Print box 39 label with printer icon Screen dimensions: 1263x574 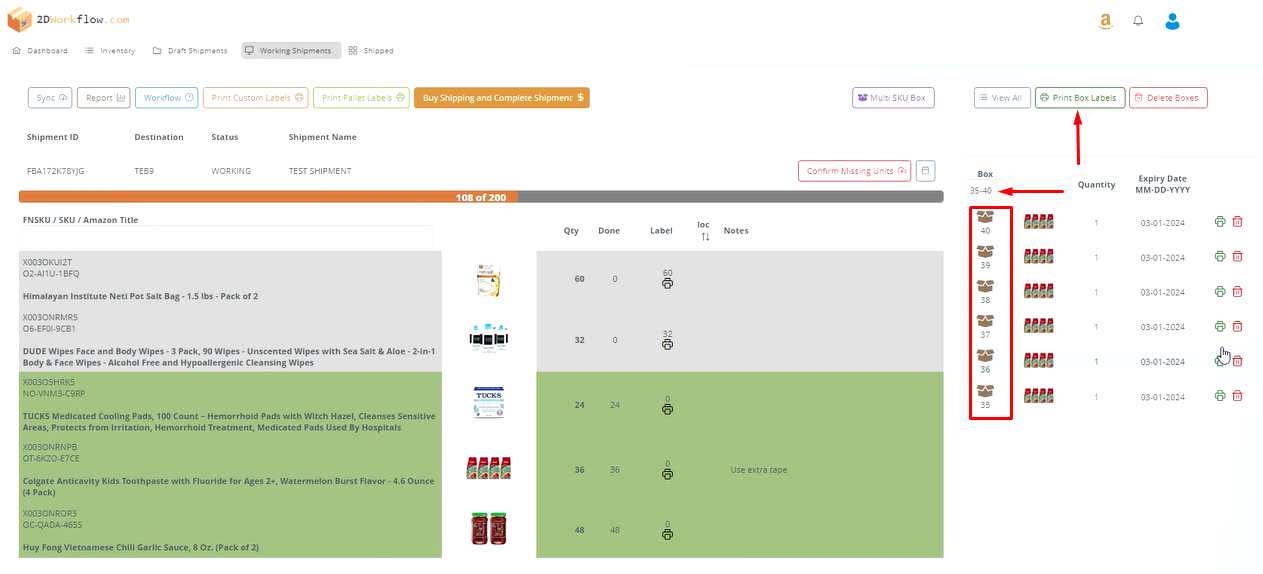[x=1220, y=257]
